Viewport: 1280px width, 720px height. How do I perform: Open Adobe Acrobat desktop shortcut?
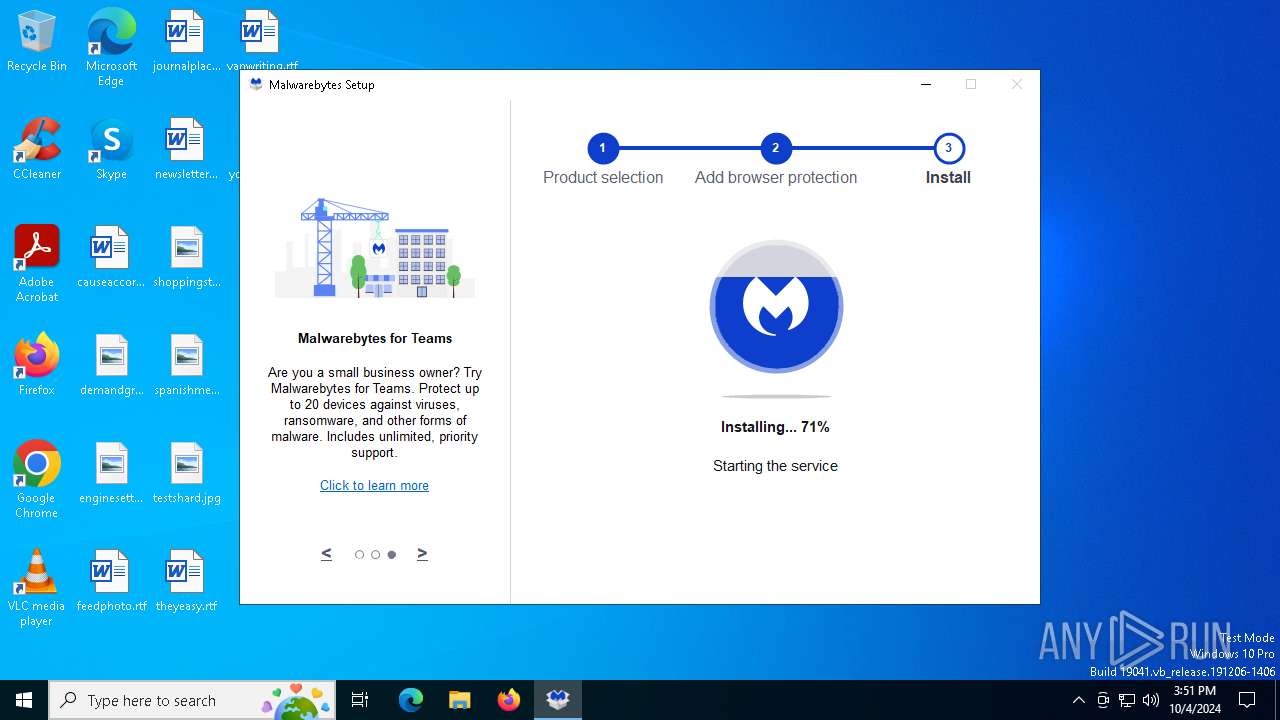pyautogui.click(x=37, y=264)
